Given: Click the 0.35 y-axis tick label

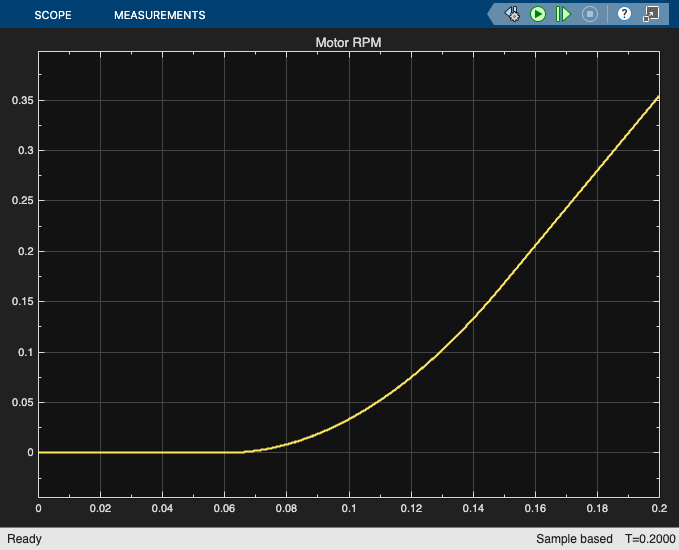Looking at the screenshot, I should click(x=23, y=100).
